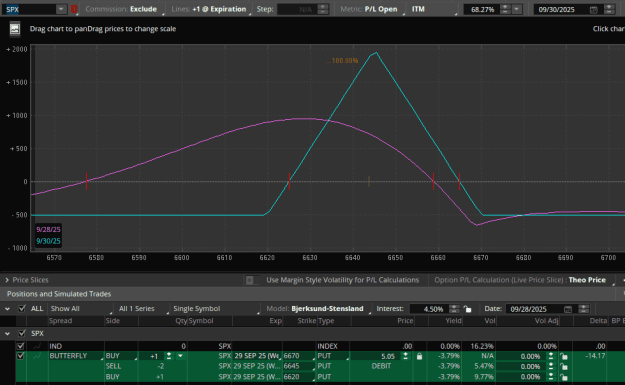
Task: Enable Use Margin Style Volatility checkbox
Action: point(250,280)
